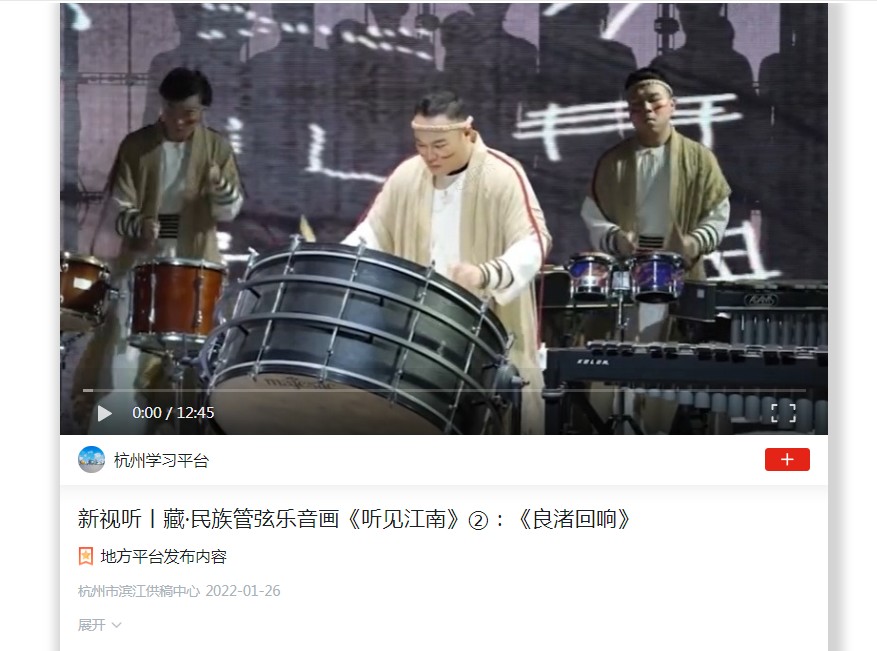Enter fullscreen video mode
Image resolution: width=877 pixels, height=651 pixels.
coord(783,413)
